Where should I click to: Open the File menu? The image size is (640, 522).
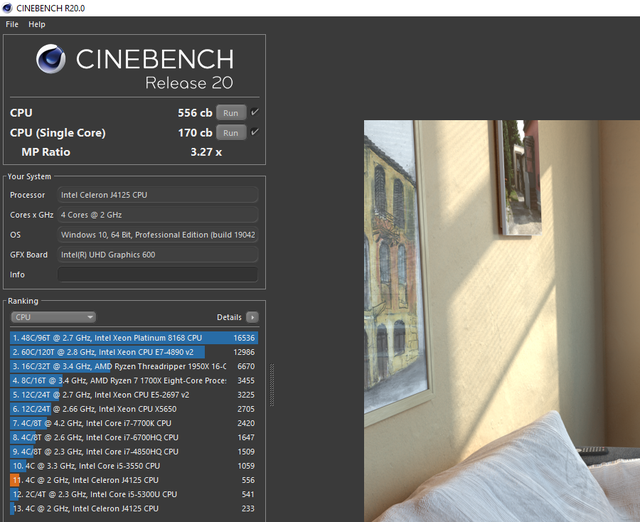coord(12,24)
